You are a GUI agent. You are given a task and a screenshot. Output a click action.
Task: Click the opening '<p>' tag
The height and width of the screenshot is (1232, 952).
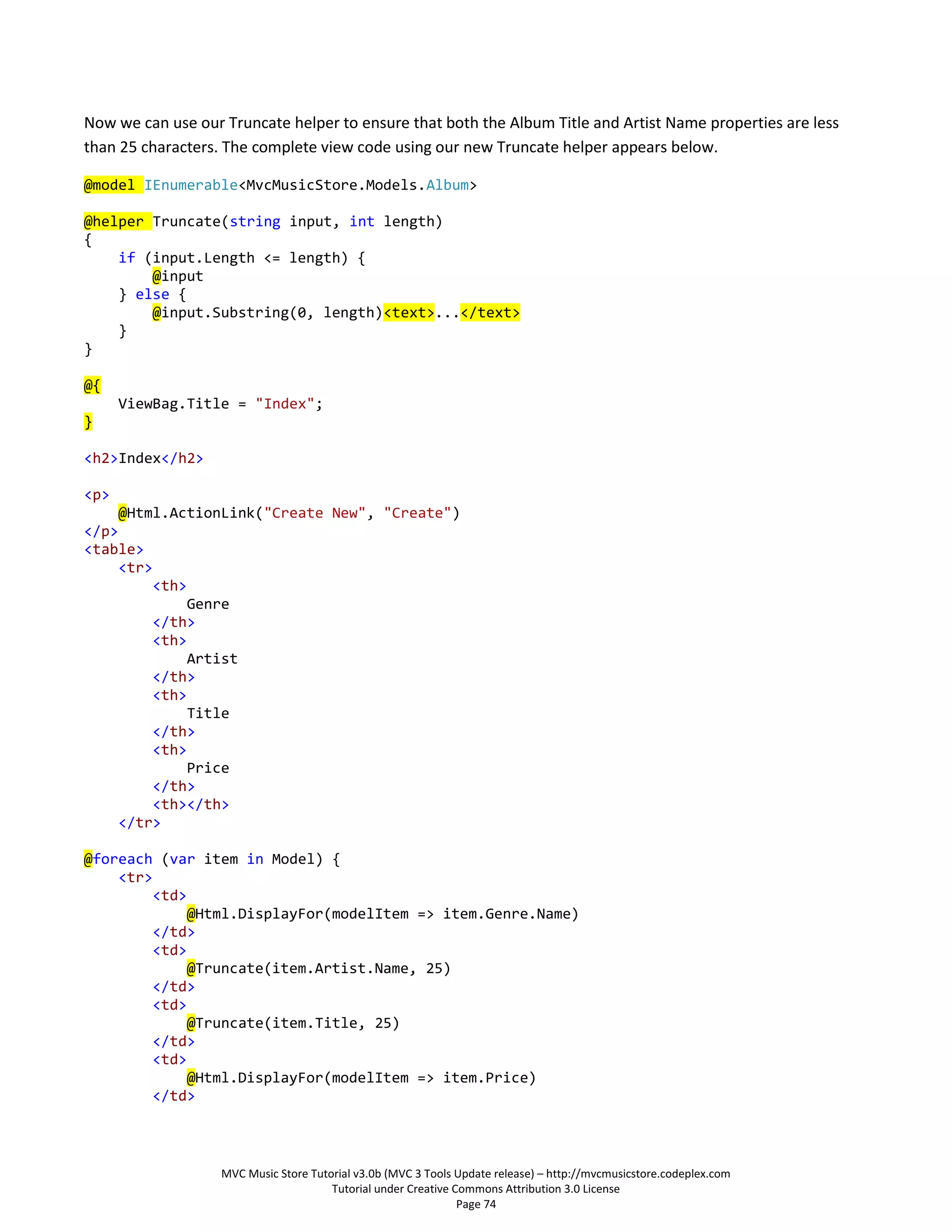tap(97, 495)
